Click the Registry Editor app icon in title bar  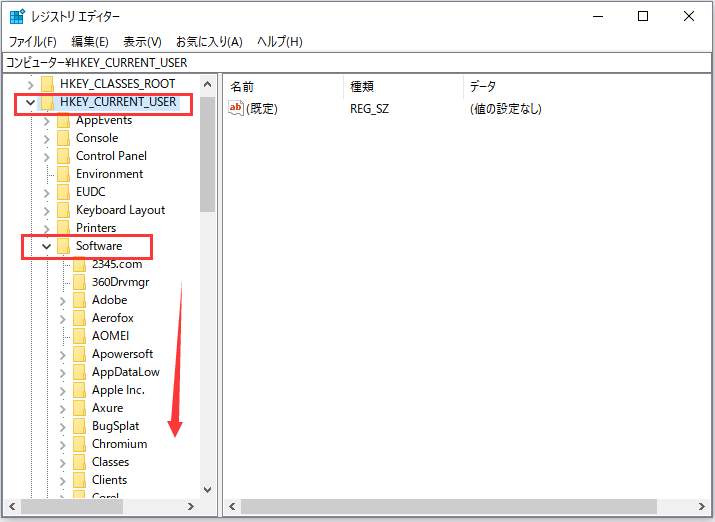[17, 16]
